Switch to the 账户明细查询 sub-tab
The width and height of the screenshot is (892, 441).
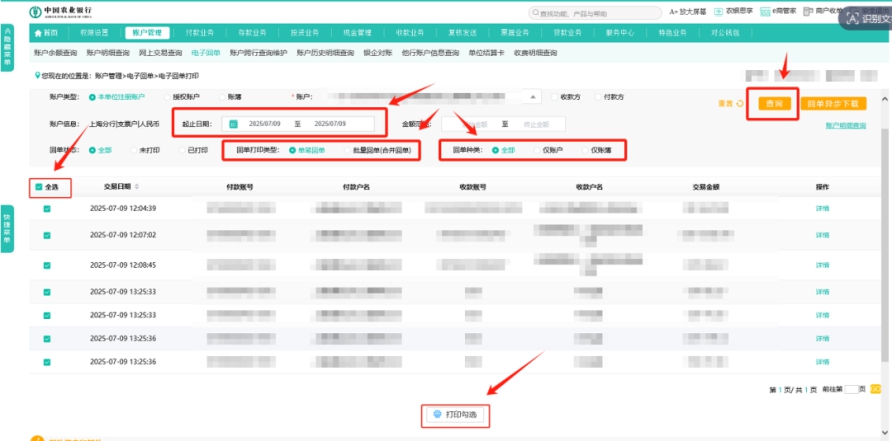pyautogui.click(x=107, y=52)
